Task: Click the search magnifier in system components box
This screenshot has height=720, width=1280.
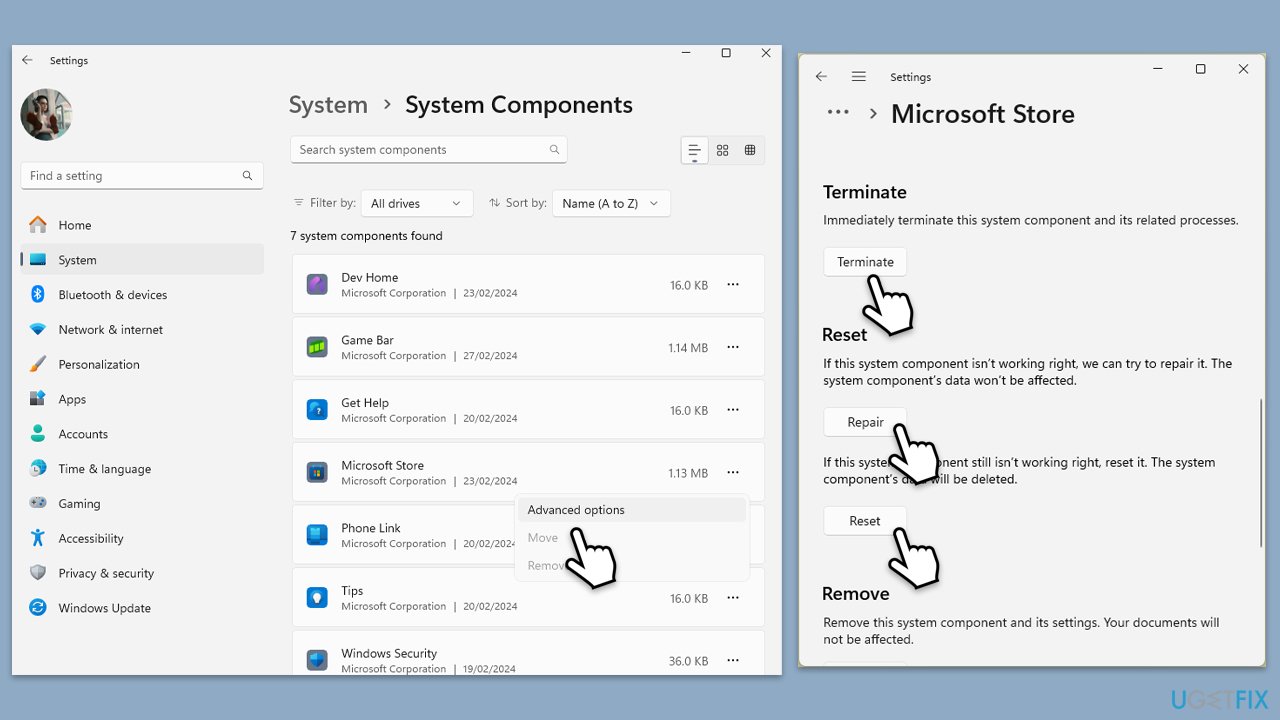Action: click(x=554, y=150)
